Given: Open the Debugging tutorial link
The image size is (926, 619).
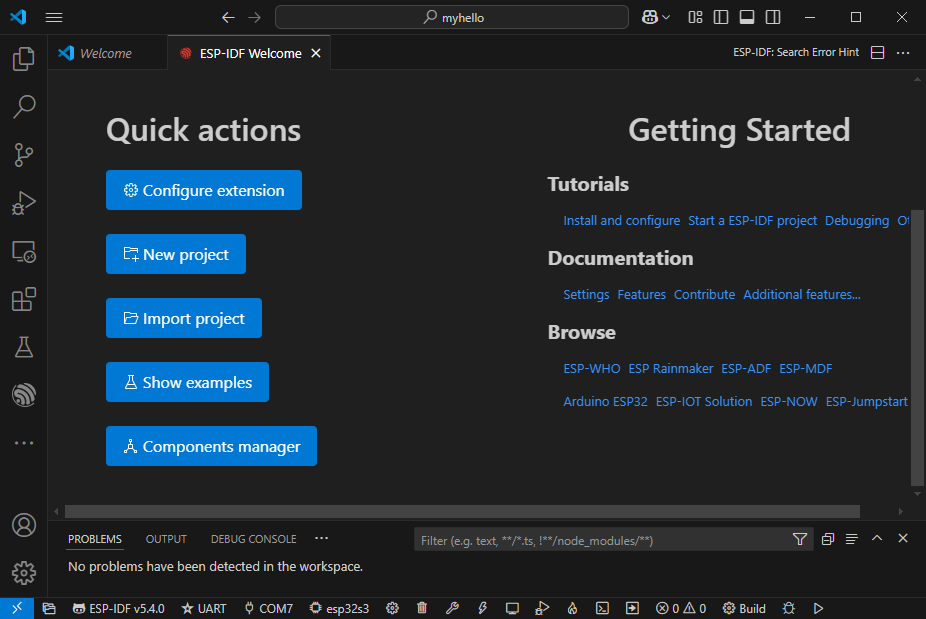Looking at the screenshot, I should [857, 220].
